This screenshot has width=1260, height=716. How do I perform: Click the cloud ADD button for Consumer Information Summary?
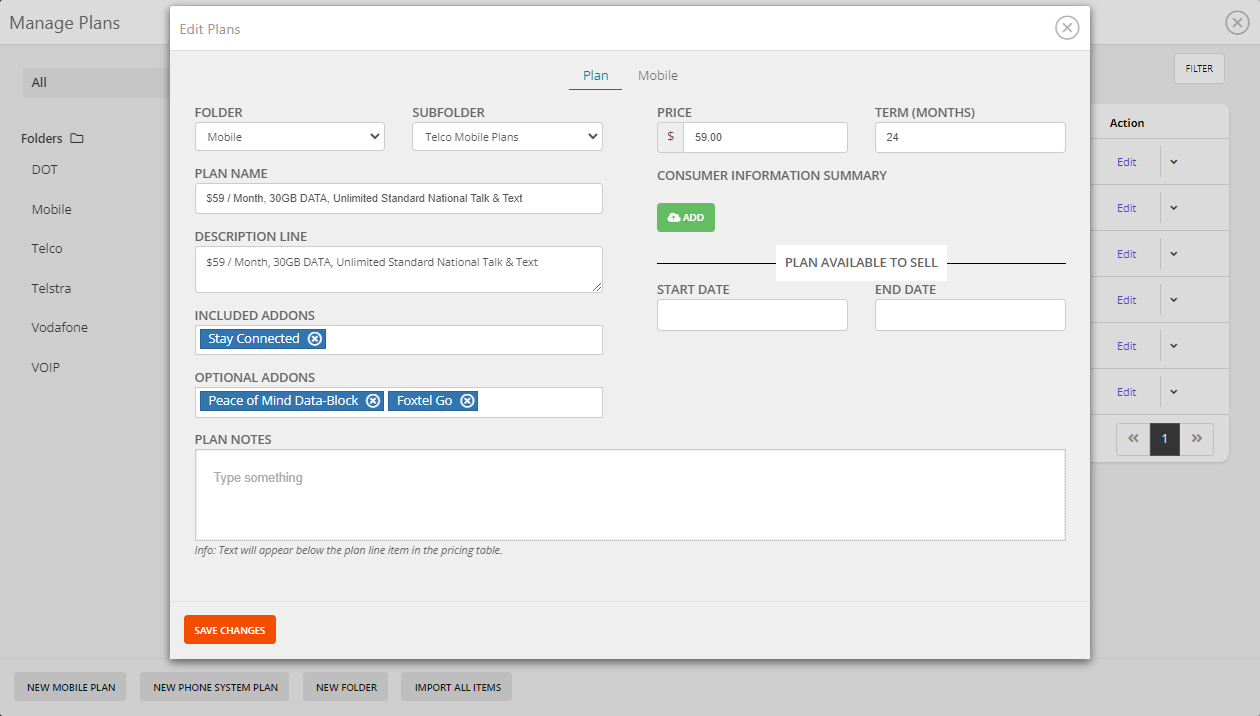pos(685,217)
